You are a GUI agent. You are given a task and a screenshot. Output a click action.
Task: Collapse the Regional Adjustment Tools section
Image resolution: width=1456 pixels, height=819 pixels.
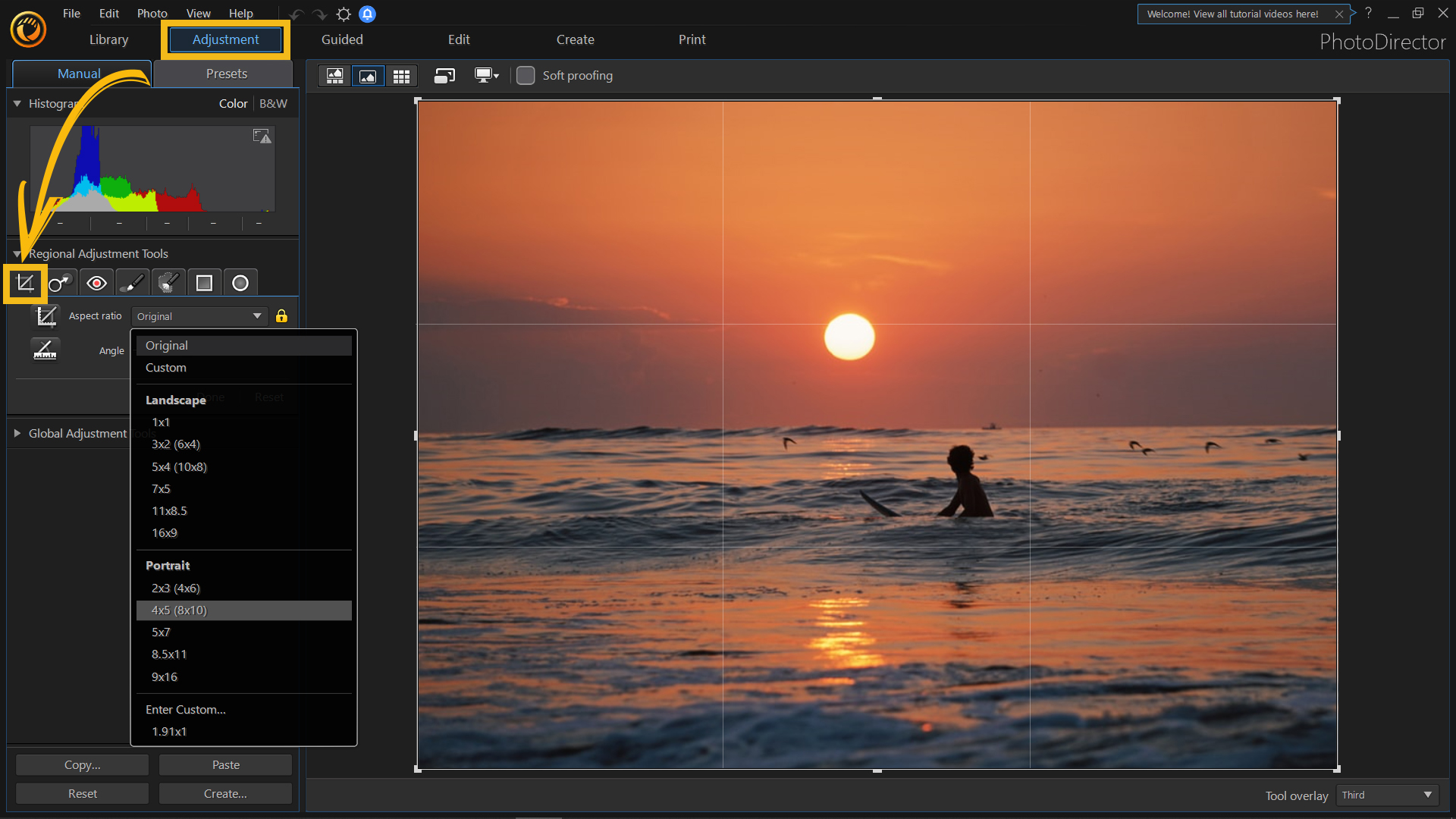[x=17, y=254]
